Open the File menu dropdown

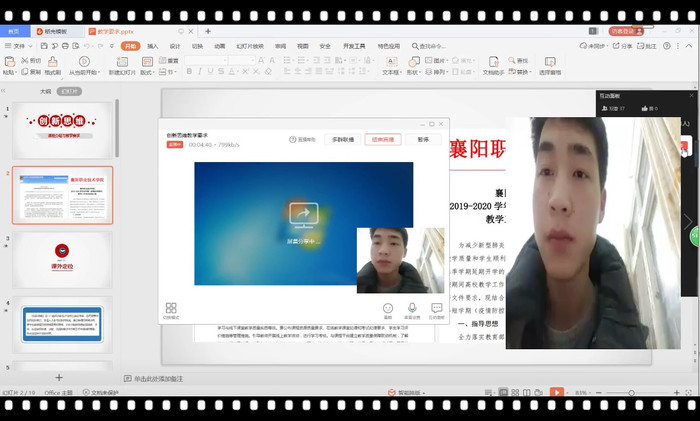point(19,46)
